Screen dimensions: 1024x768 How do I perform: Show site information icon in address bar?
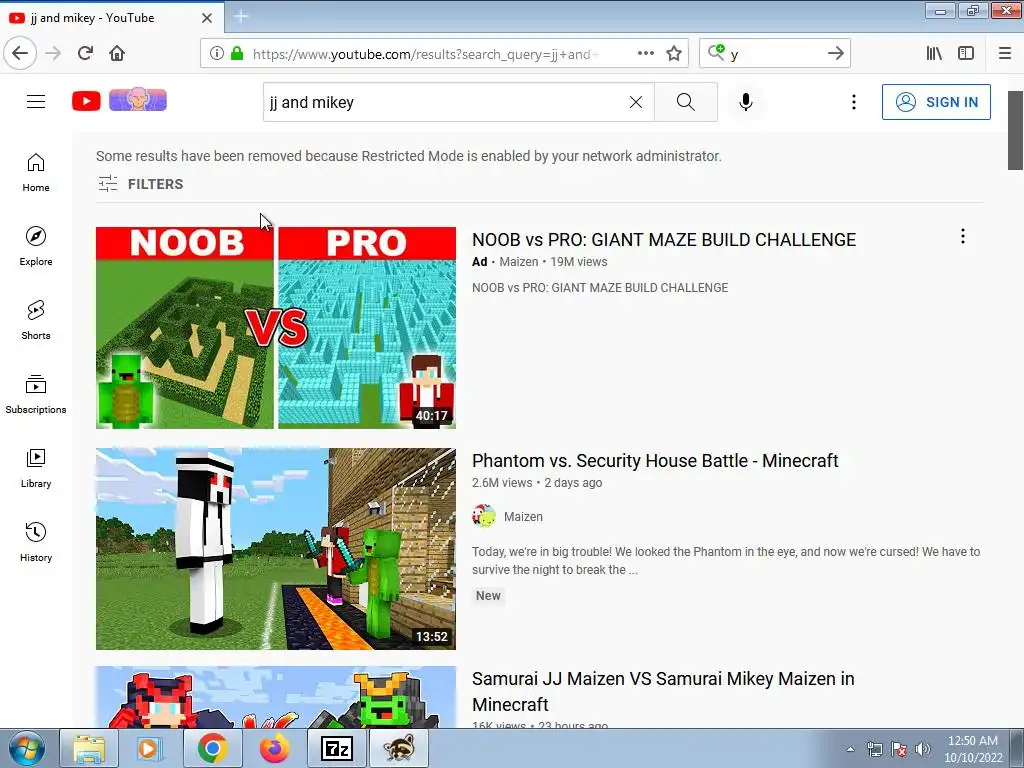[217, 54]
